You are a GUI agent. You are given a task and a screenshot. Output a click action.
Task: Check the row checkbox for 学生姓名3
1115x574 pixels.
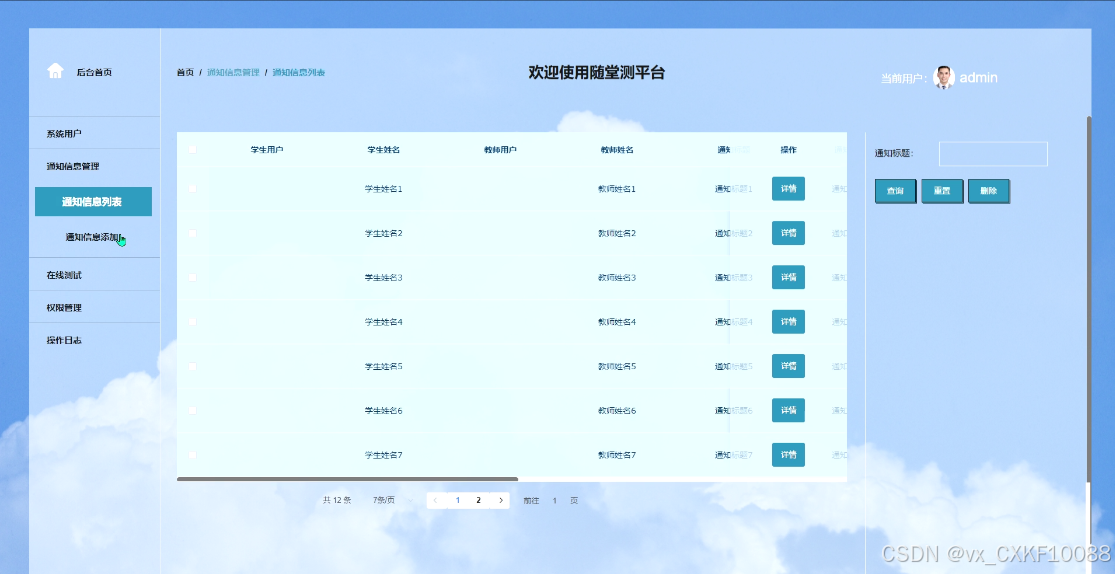(192, 277)
